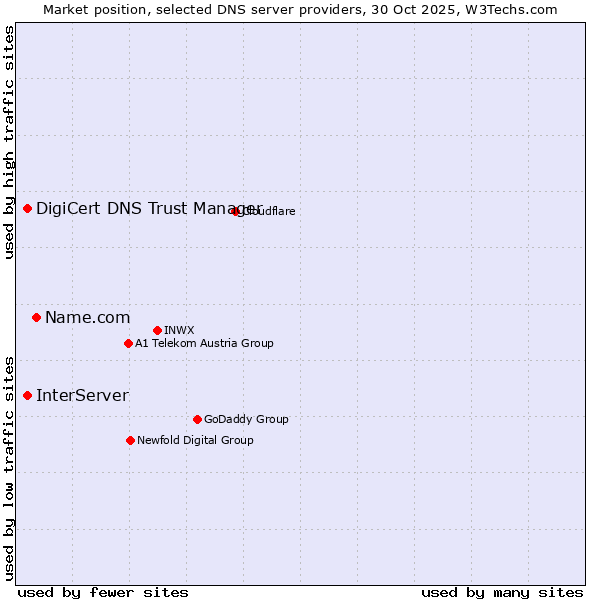Click the red marker for DigiCert DNS Trust Manager
Screen dimensions: 600x600
27,208
